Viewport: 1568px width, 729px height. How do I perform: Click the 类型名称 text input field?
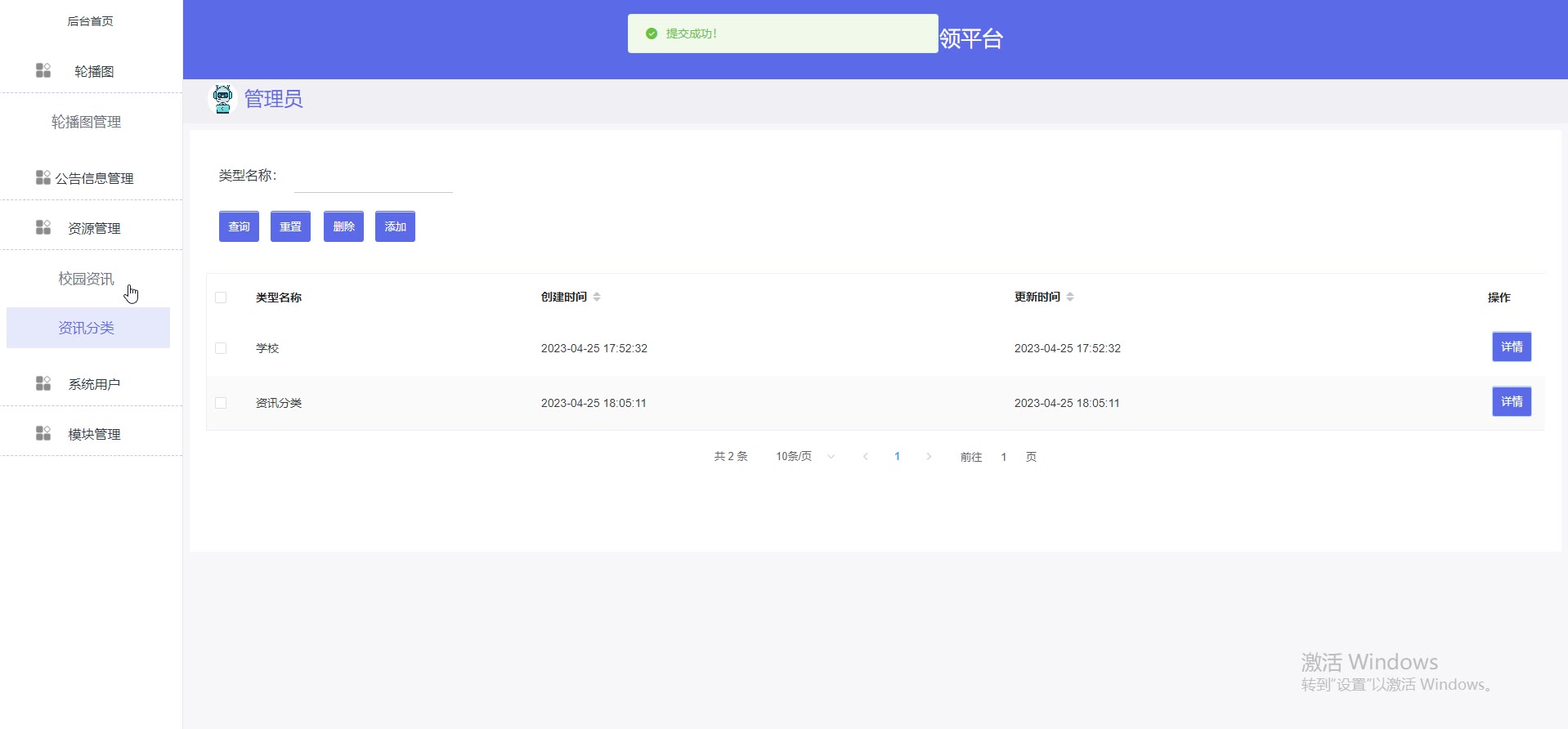click(373, 177)
